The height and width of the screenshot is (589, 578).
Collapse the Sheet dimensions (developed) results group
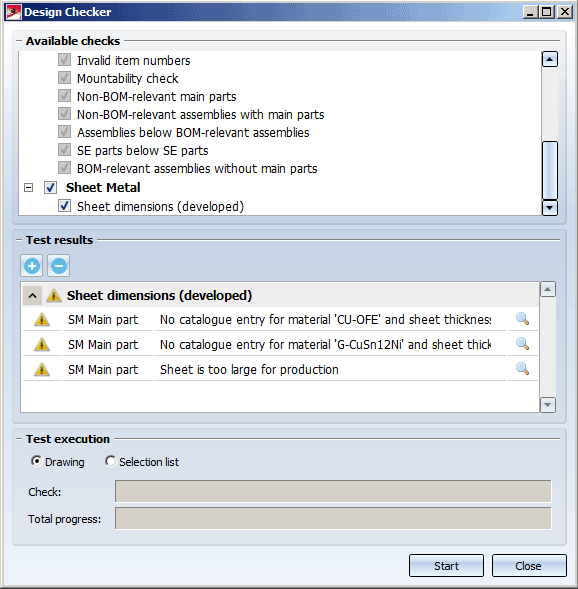coord(33,296)
